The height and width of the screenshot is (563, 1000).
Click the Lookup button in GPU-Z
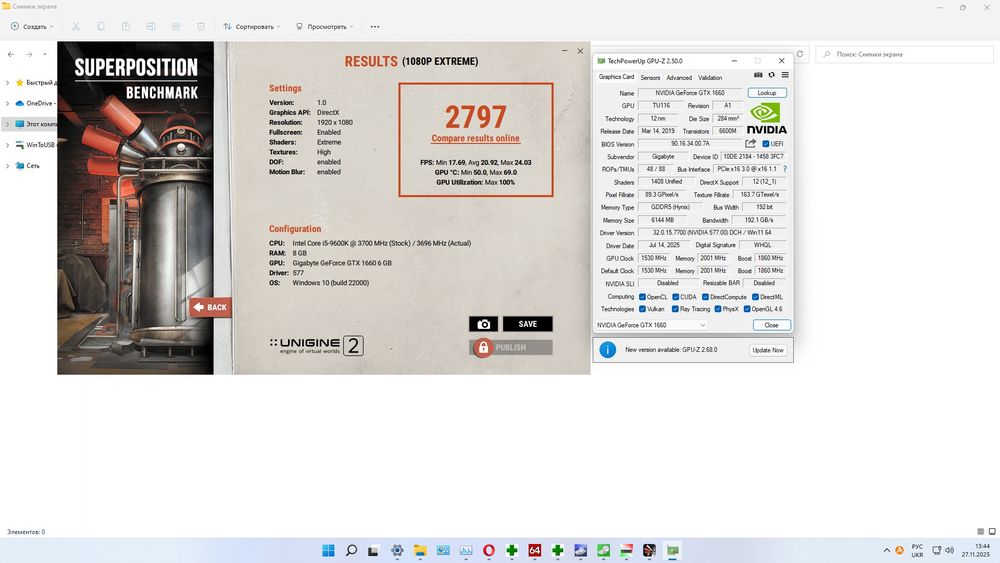click(767, 93)
